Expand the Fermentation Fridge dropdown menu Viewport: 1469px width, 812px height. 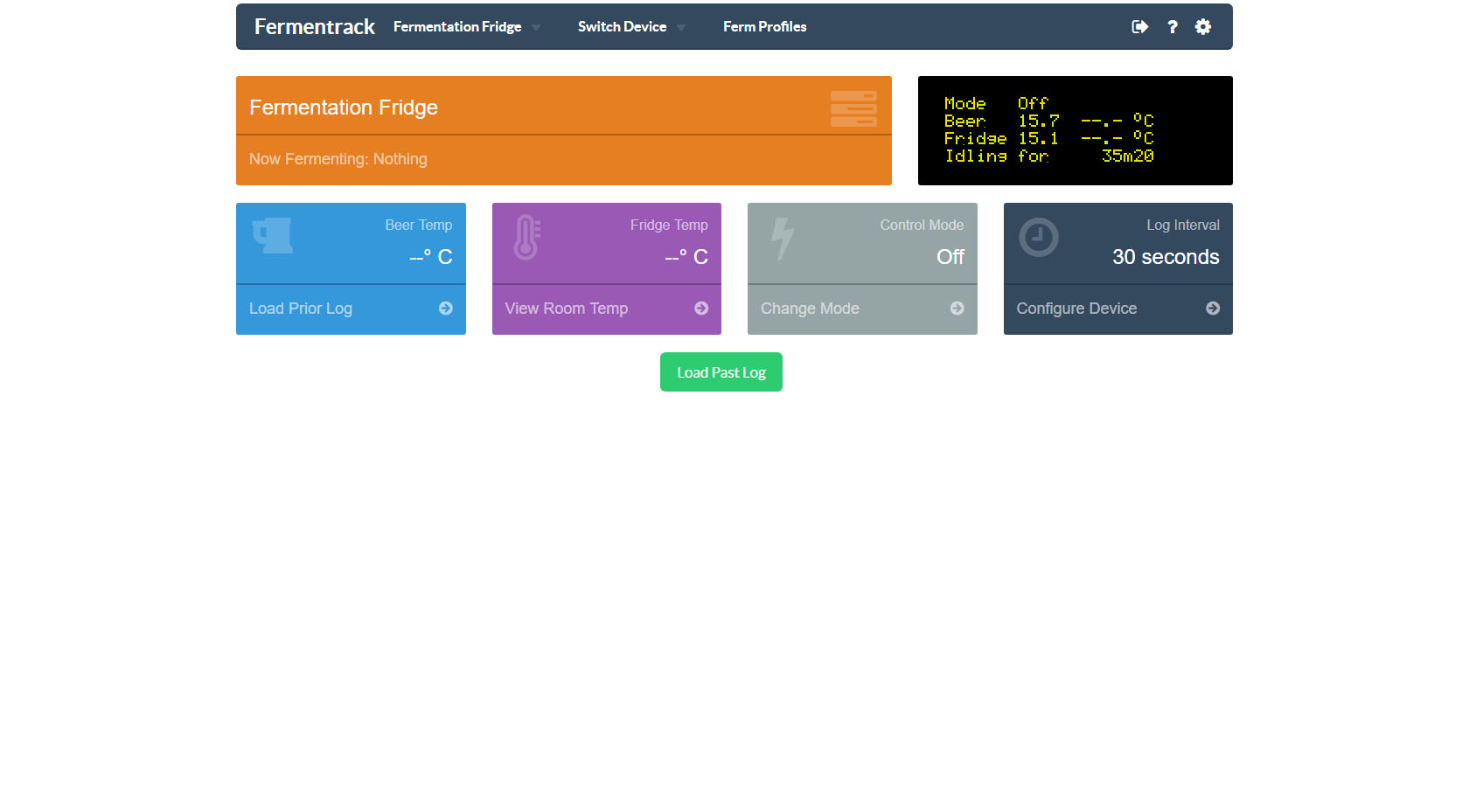(467, 27)
